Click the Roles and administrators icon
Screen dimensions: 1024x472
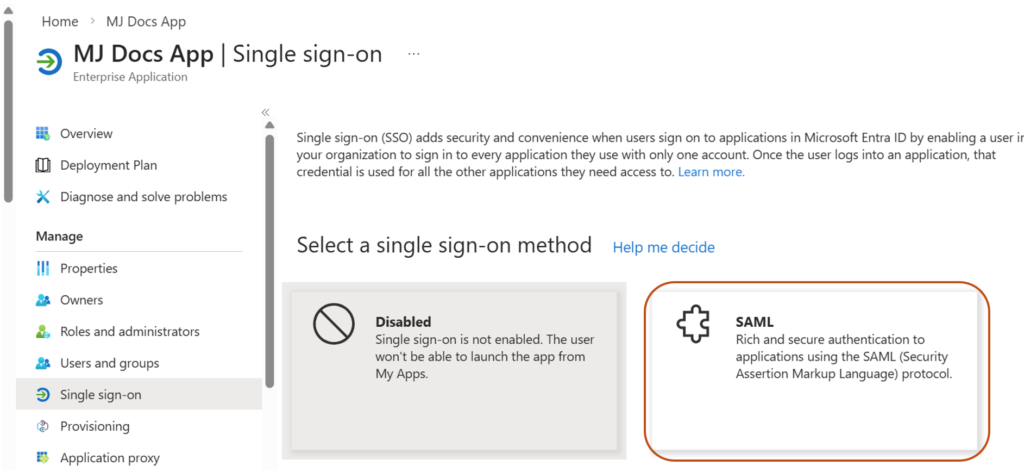[43, 331]
